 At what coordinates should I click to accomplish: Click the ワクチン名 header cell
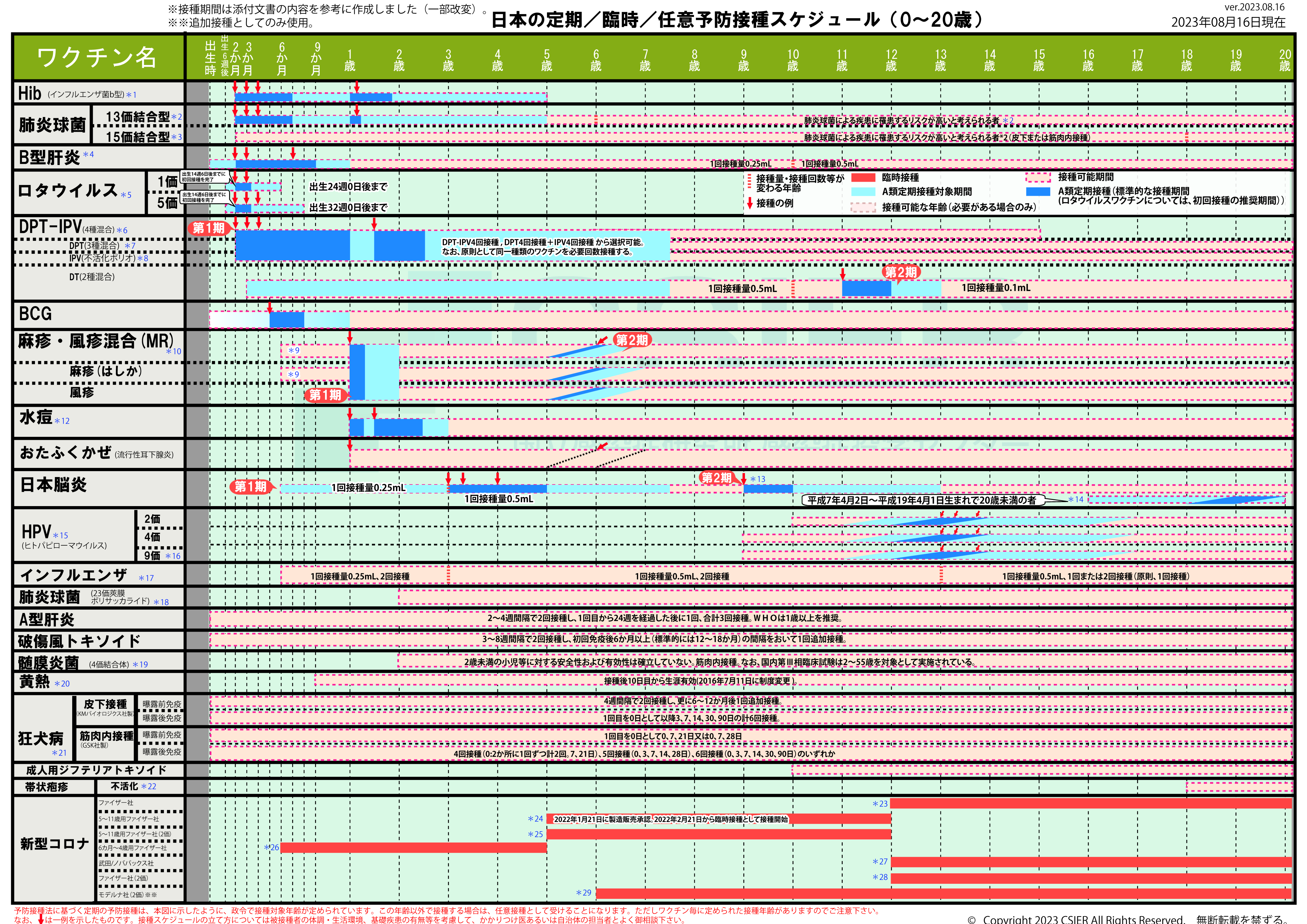(x=98, y=58)
